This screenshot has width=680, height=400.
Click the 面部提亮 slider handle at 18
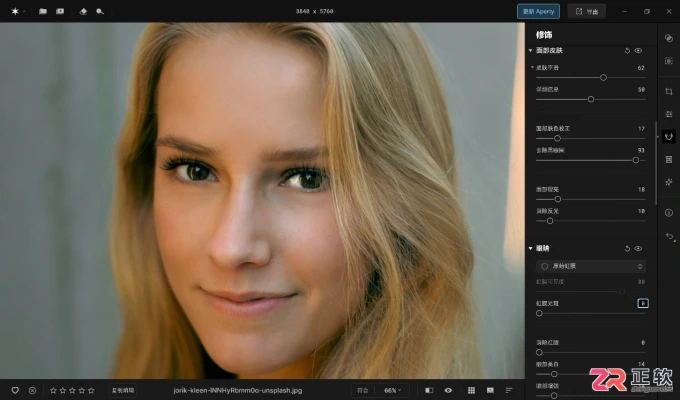(558, 199)
